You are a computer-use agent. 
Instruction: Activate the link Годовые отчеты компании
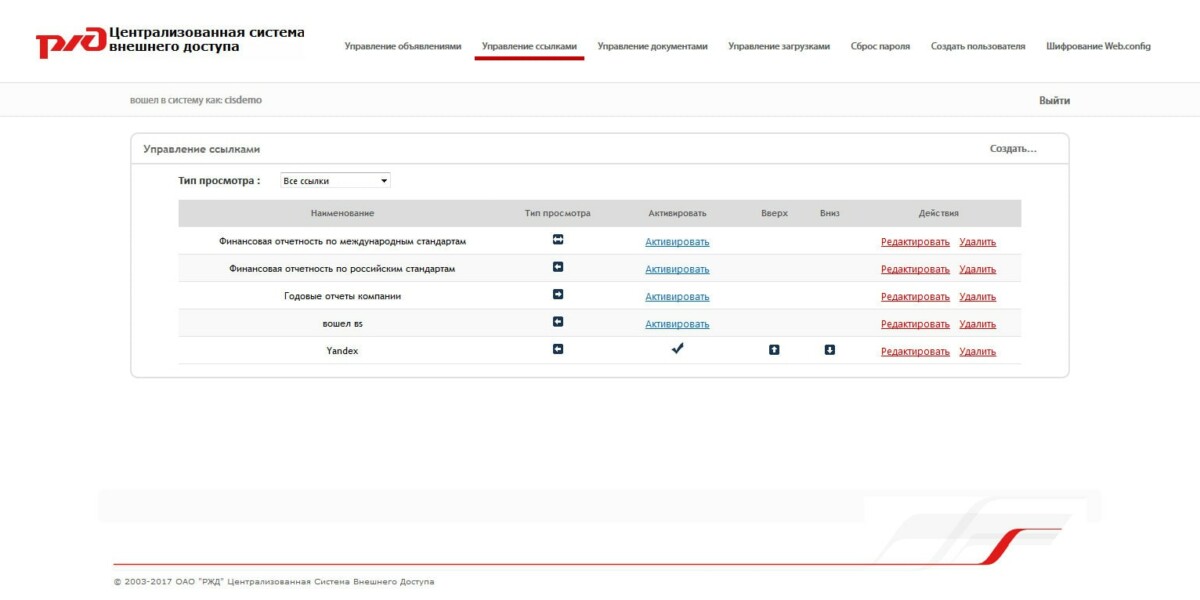pyautogui.click(x=678, y=296)
